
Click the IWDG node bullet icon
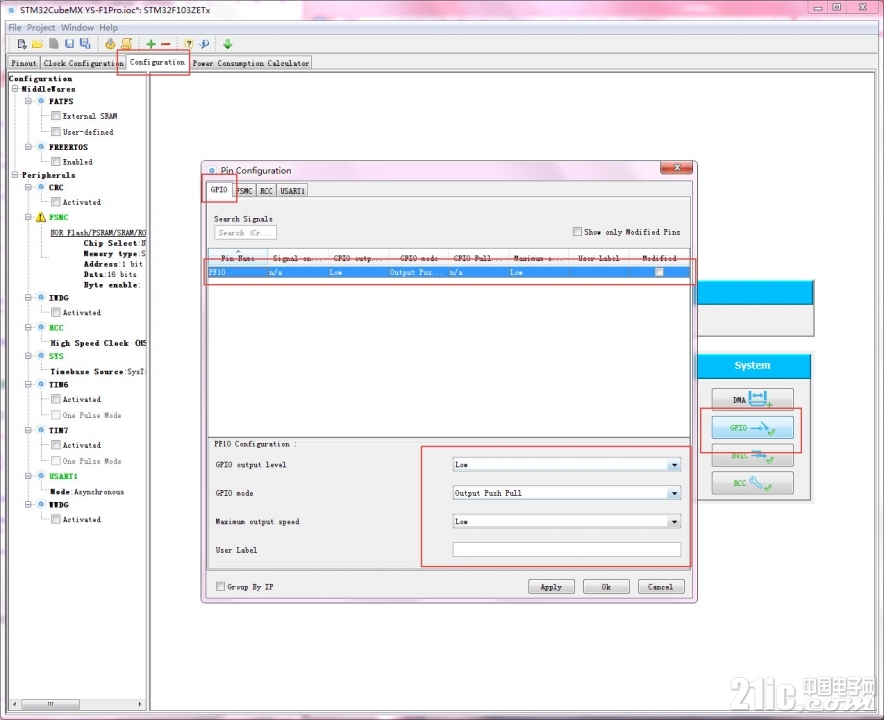(41, 297)
